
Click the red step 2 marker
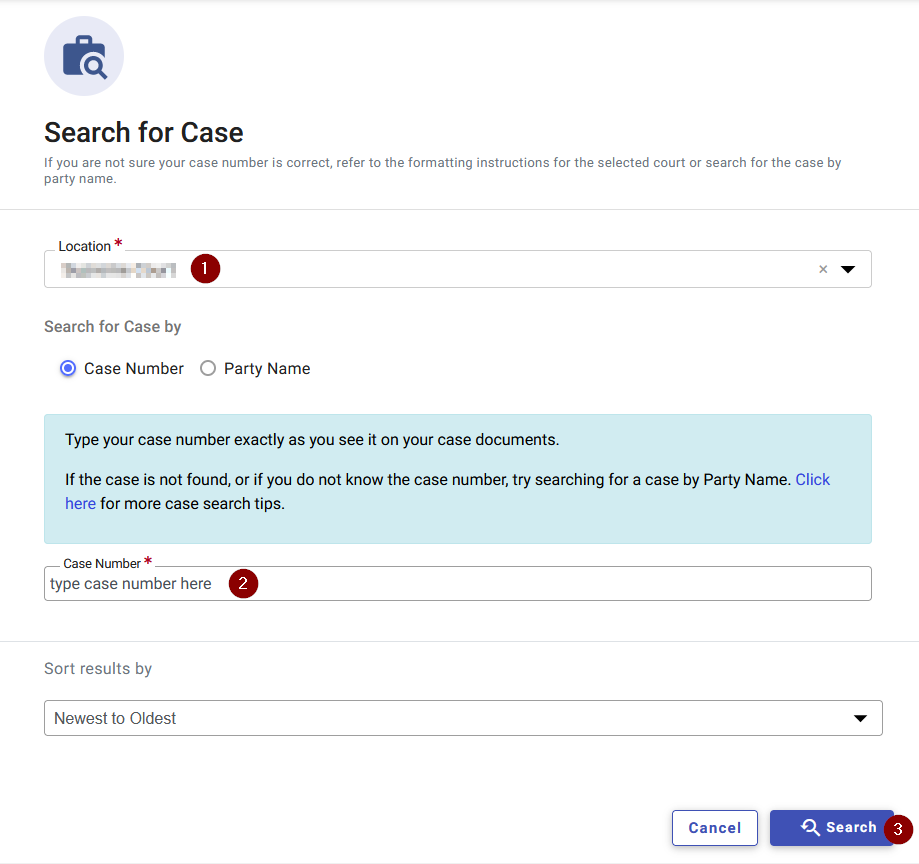[243, 583]
